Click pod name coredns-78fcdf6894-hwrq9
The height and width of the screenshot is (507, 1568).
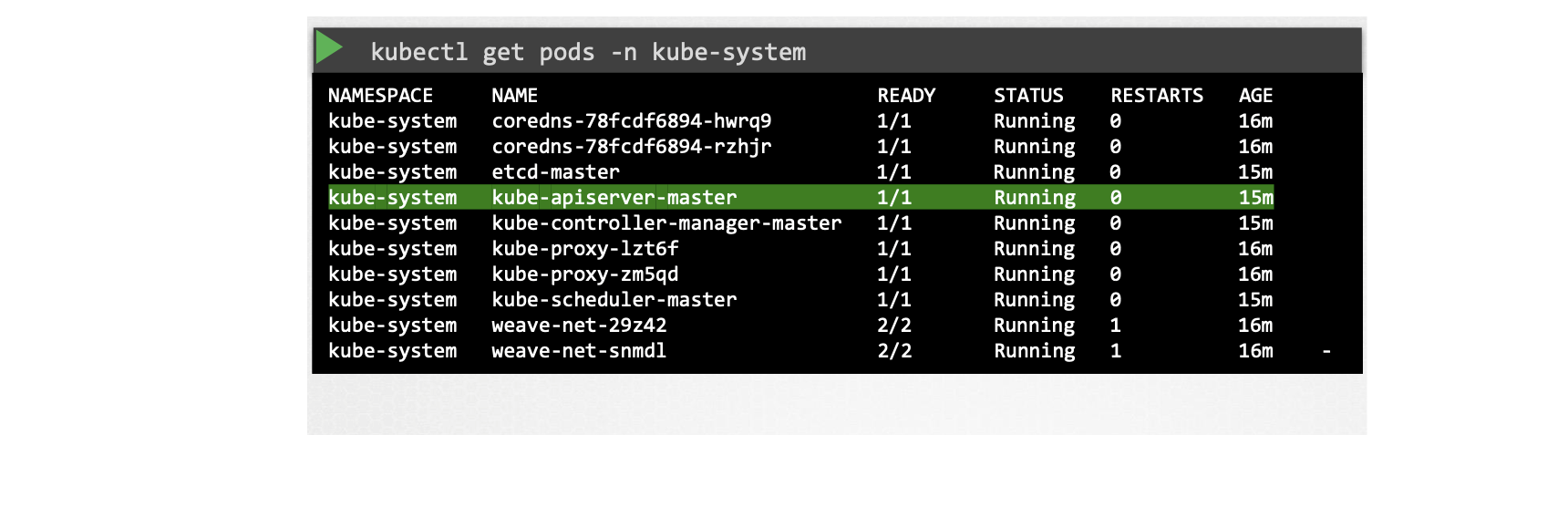(x=631, y=121)
